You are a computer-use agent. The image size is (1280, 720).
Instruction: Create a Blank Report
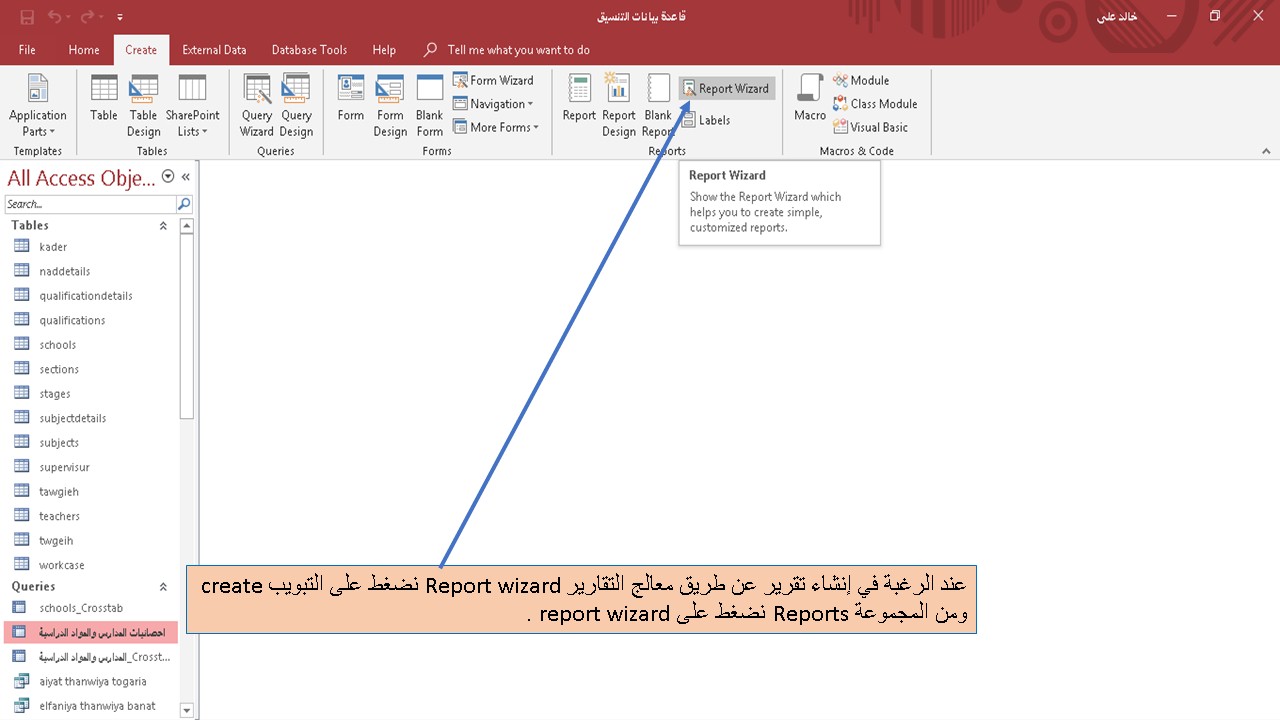coord(658,105)
